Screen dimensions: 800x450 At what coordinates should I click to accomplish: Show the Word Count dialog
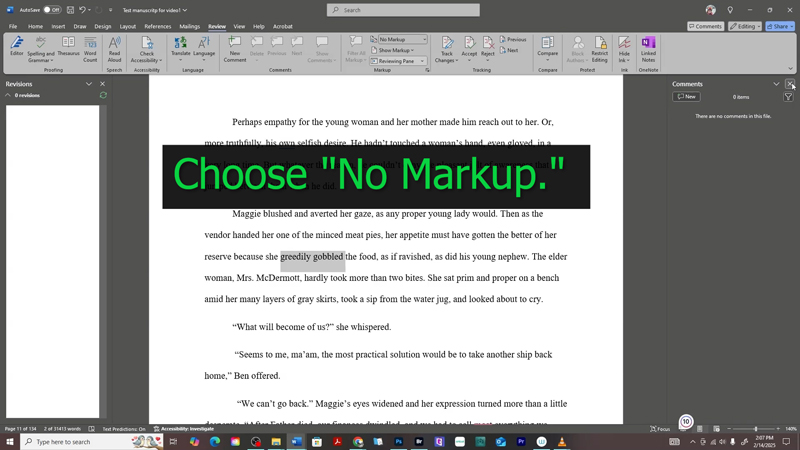pos(90,49)
